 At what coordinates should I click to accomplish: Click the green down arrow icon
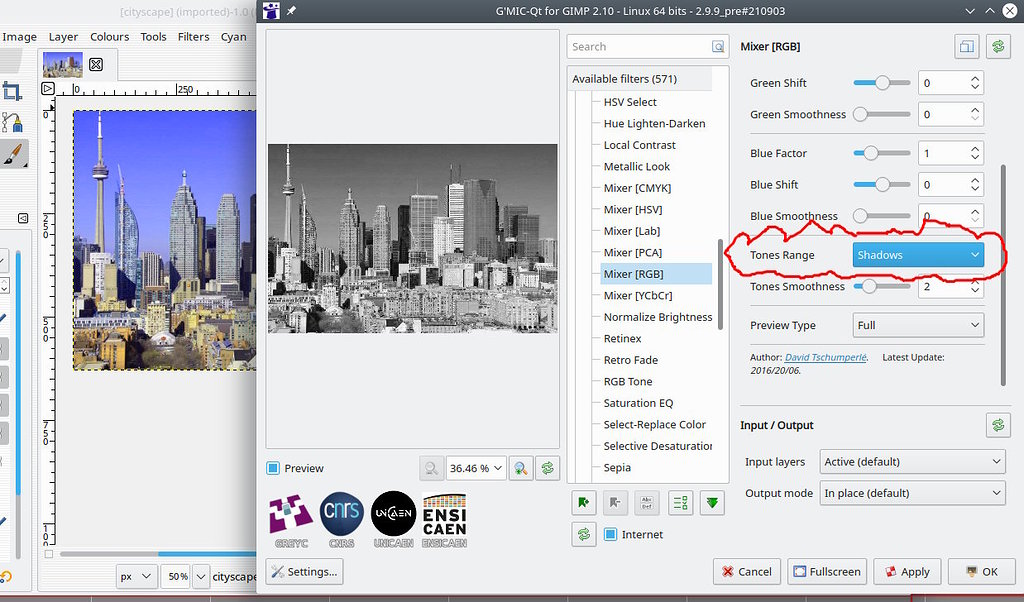pyautogui.click(x=712, y=503)
